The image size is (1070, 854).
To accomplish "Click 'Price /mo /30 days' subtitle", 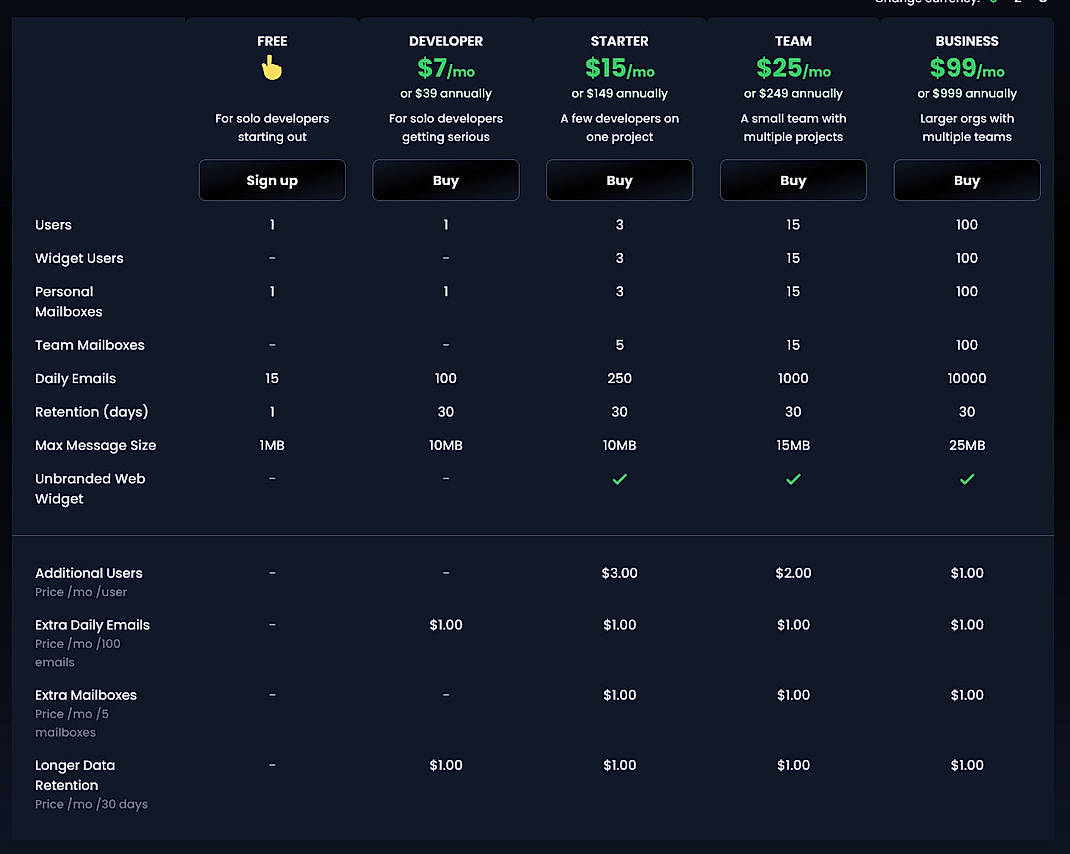I will 91,804.
